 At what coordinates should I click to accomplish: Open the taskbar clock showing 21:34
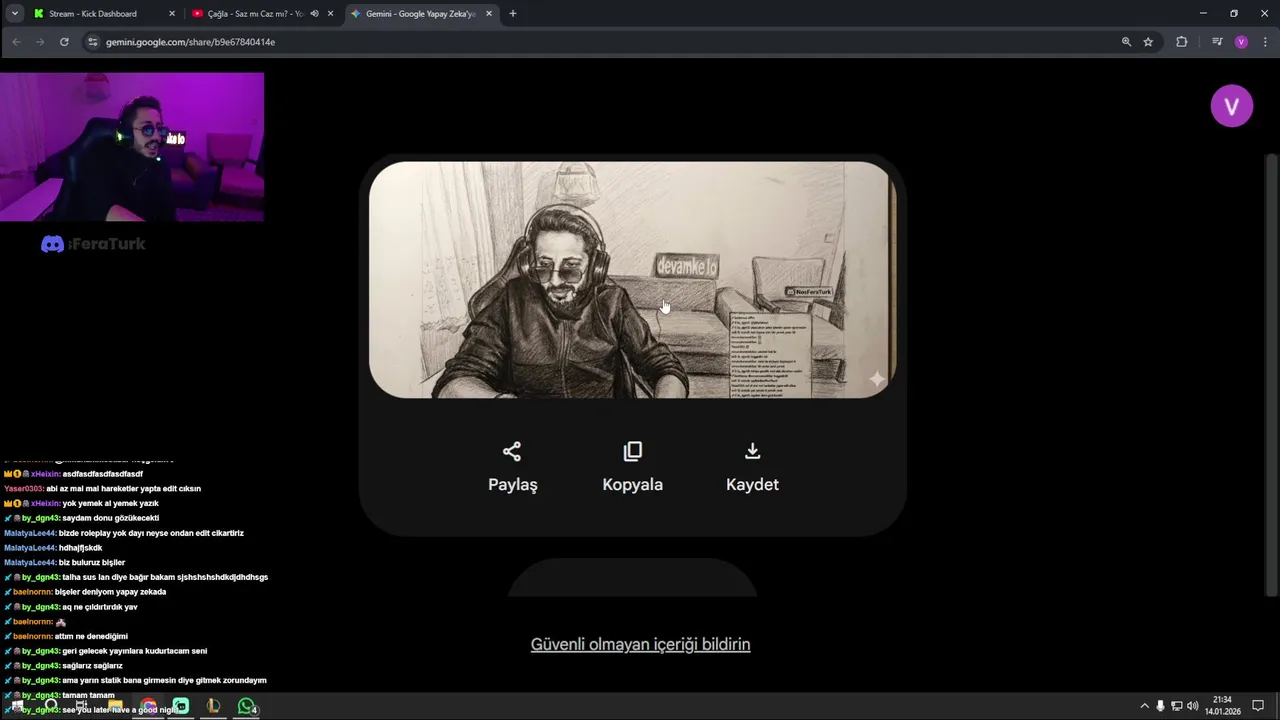coord(1222,705)
